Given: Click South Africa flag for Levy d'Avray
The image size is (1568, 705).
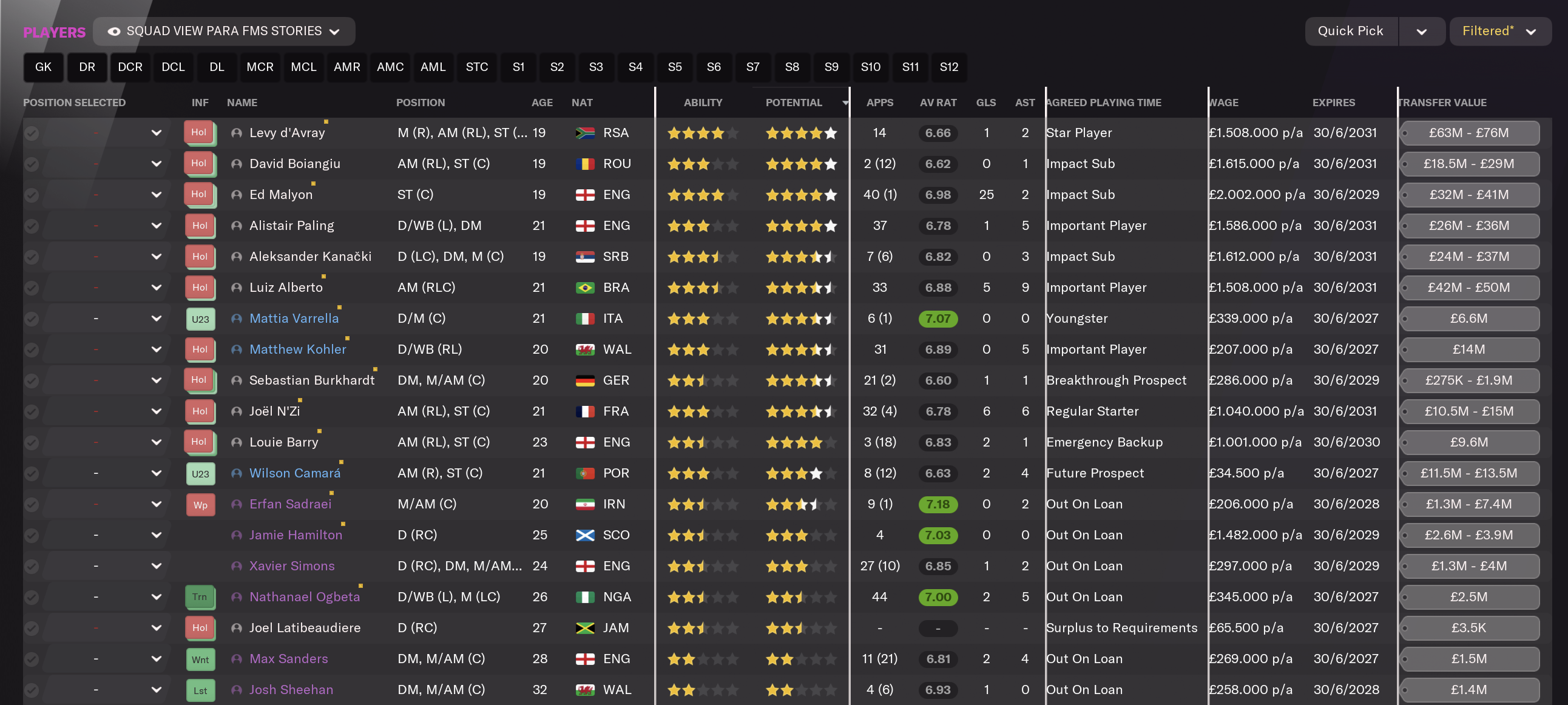Looking at the screenshot, I should pyautogui.click(x=585, y=133).
